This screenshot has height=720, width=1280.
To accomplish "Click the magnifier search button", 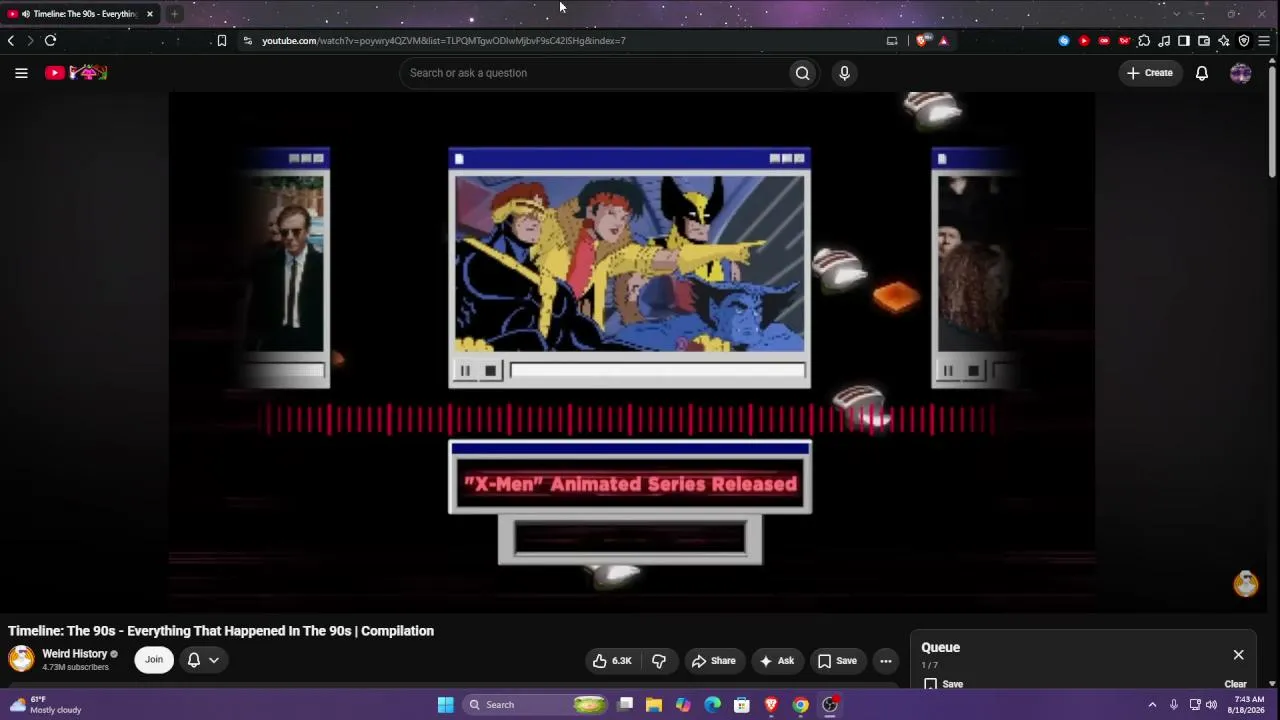I will coord(802,73).
